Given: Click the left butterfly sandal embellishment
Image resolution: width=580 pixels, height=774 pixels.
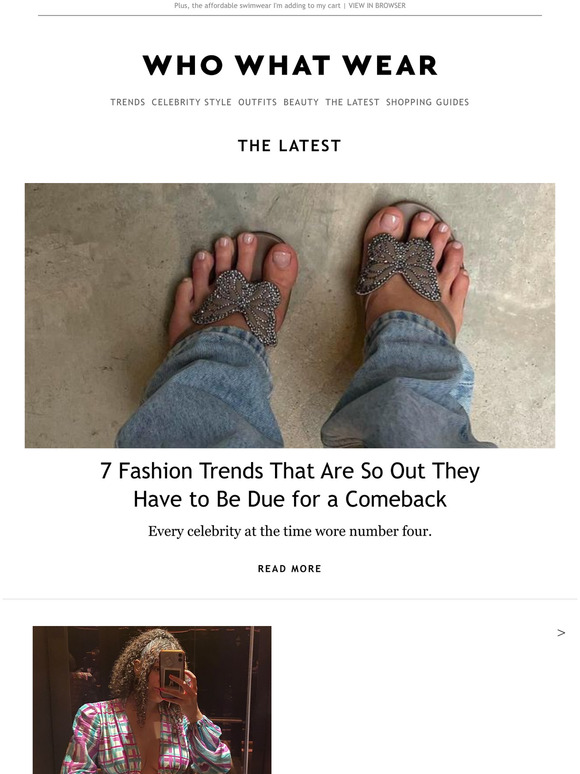Looking at the screenshot, I should (237, 306).
